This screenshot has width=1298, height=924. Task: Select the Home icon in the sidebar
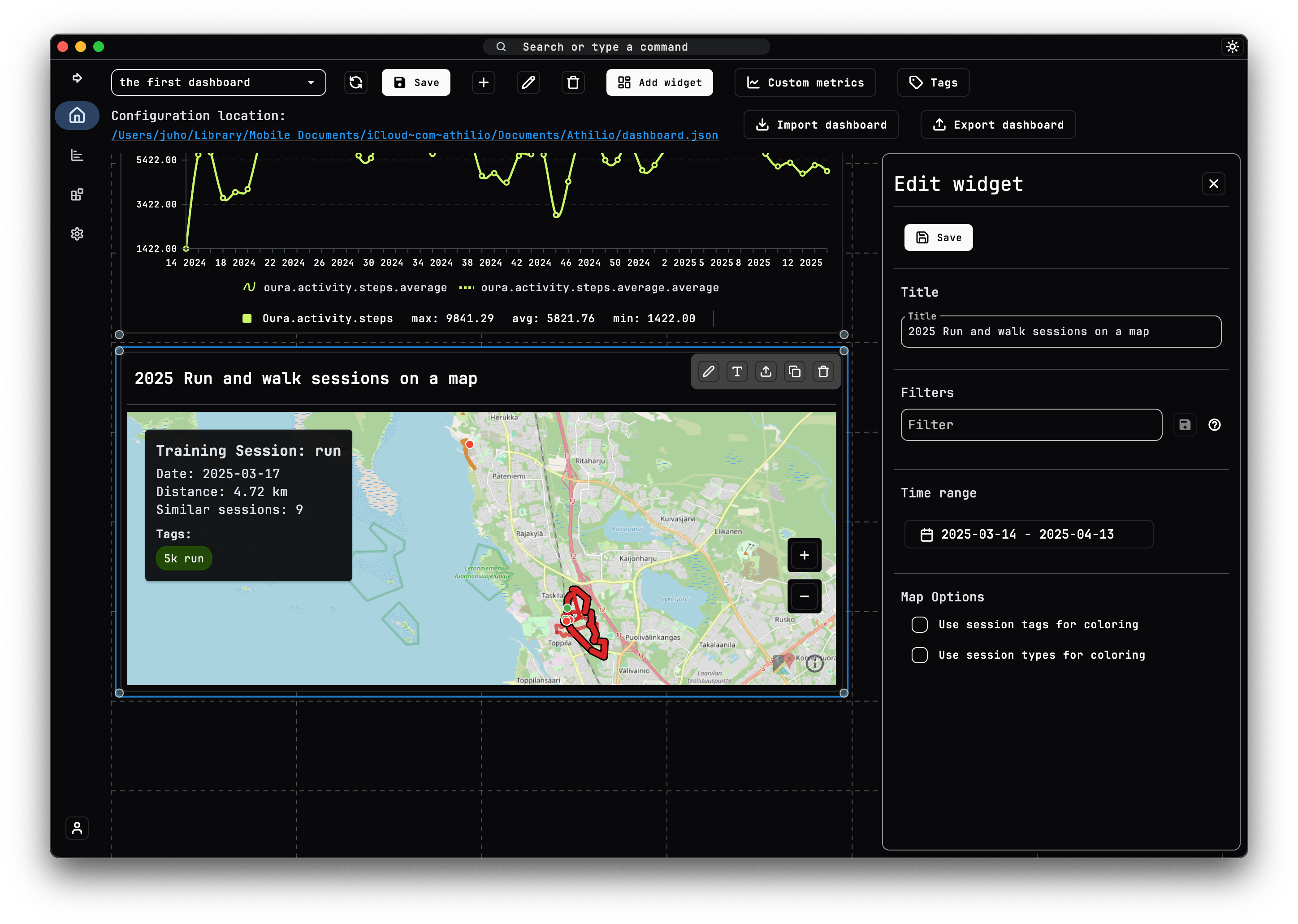click(77, 116)
